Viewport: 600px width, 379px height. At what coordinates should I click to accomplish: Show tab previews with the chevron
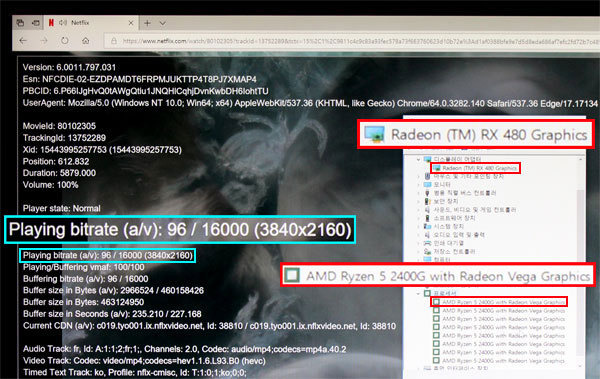(162, 23)
